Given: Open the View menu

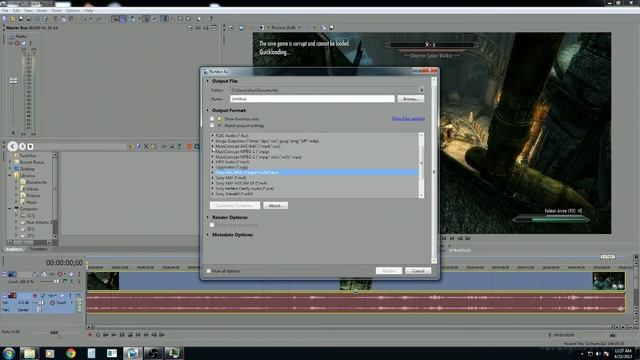Looking at the screenshot, I should point(28,11).
